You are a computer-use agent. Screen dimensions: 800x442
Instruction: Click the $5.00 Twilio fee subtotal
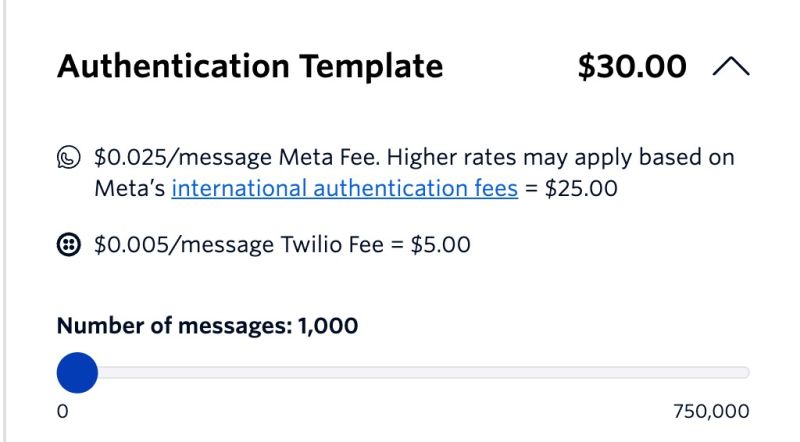(441, 243)
